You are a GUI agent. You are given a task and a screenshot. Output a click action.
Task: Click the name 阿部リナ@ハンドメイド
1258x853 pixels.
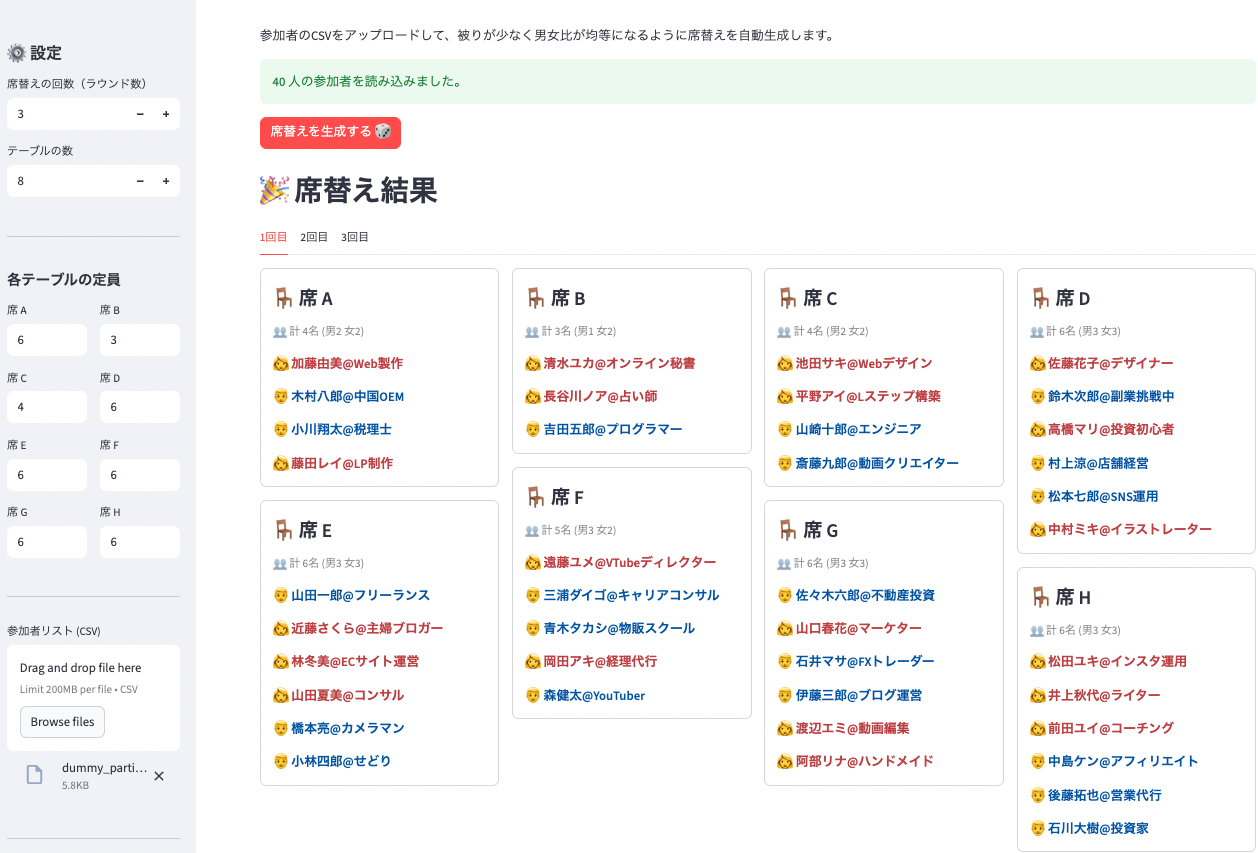click(864, 761)
